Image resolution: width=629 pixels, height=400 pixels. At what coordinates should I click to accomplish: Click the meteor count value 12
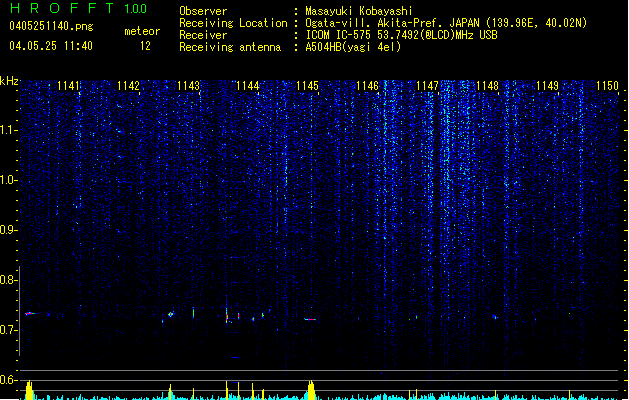(145, 46)
